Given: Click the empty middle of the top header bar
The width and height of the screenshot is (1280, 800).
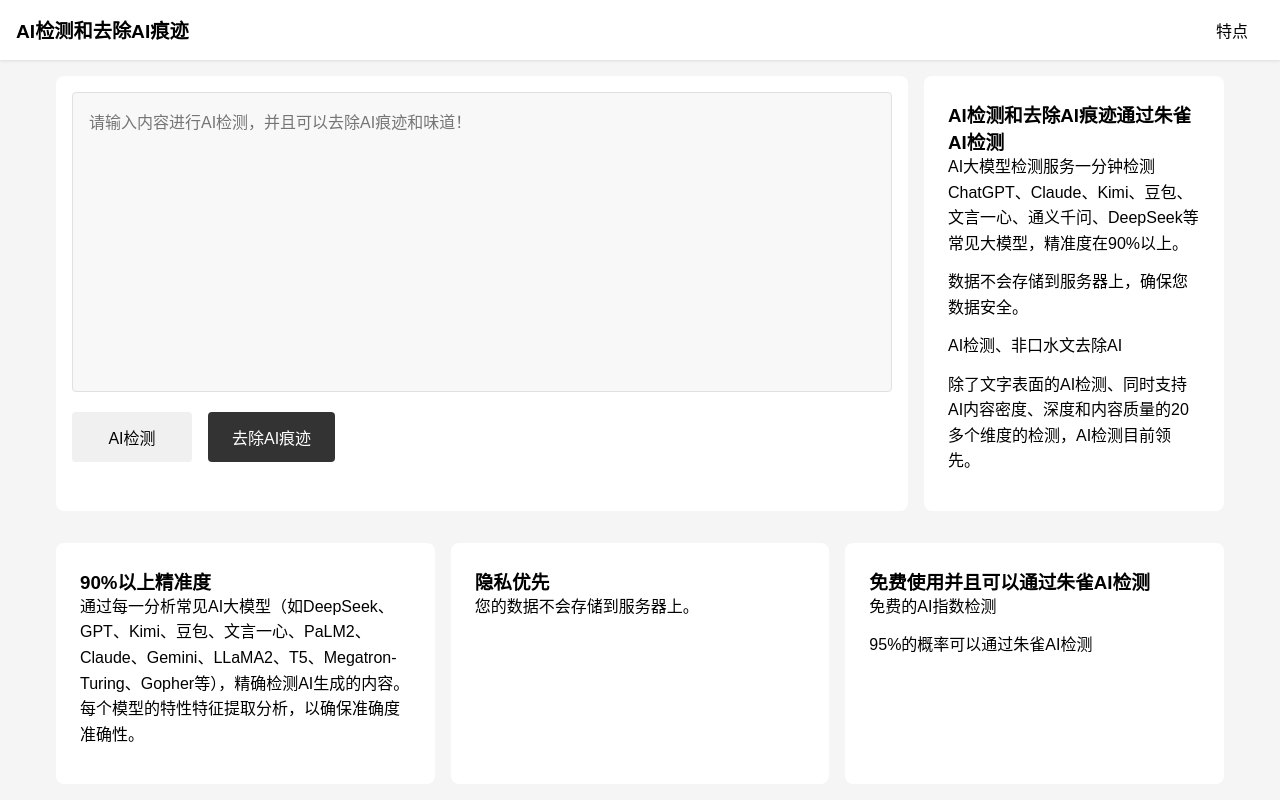Looking at the screenshot, I should point(640,31).
